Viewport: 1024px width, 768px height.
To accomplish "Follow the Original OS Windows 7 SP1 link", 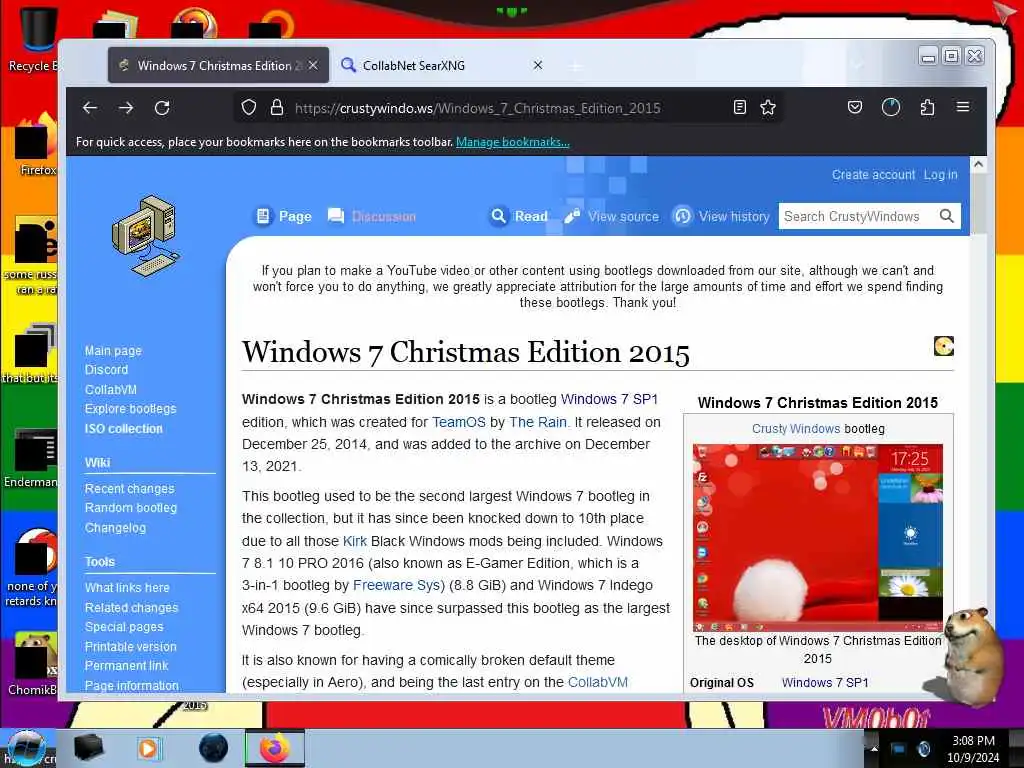I will point(825,682).
